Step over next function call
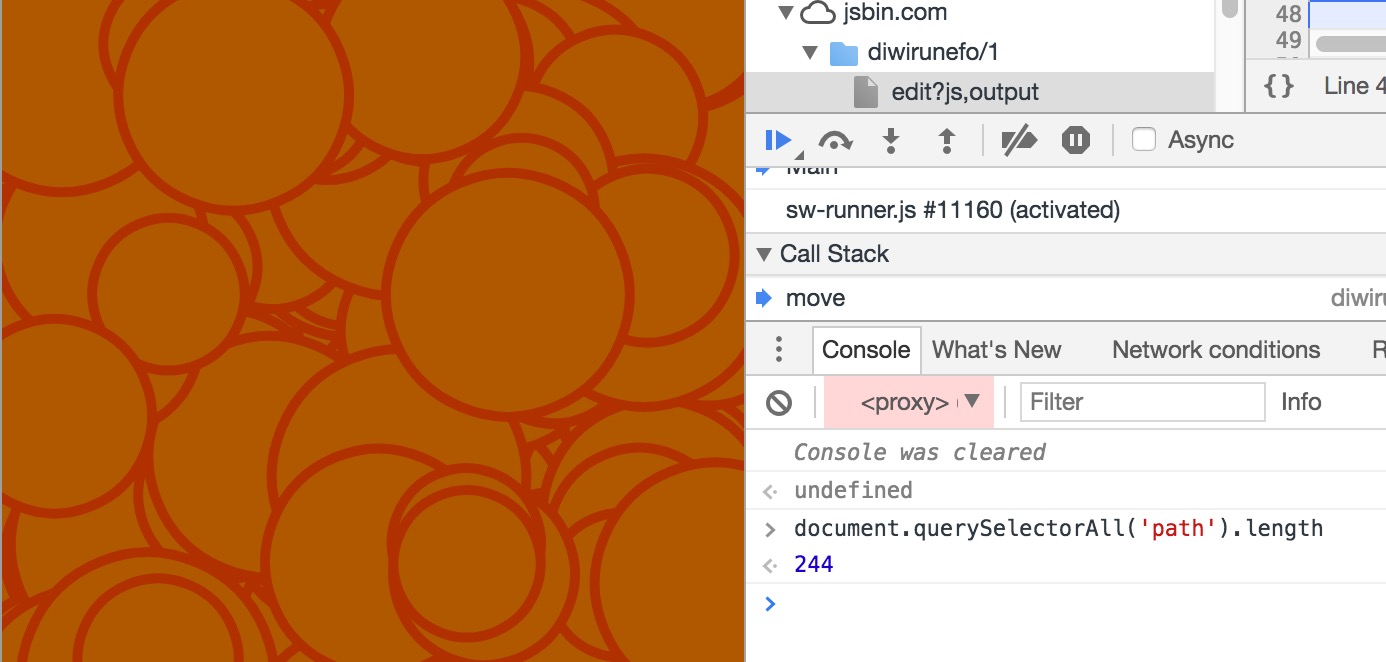Screen dimensions: 1386x662 tap(835, 141)
